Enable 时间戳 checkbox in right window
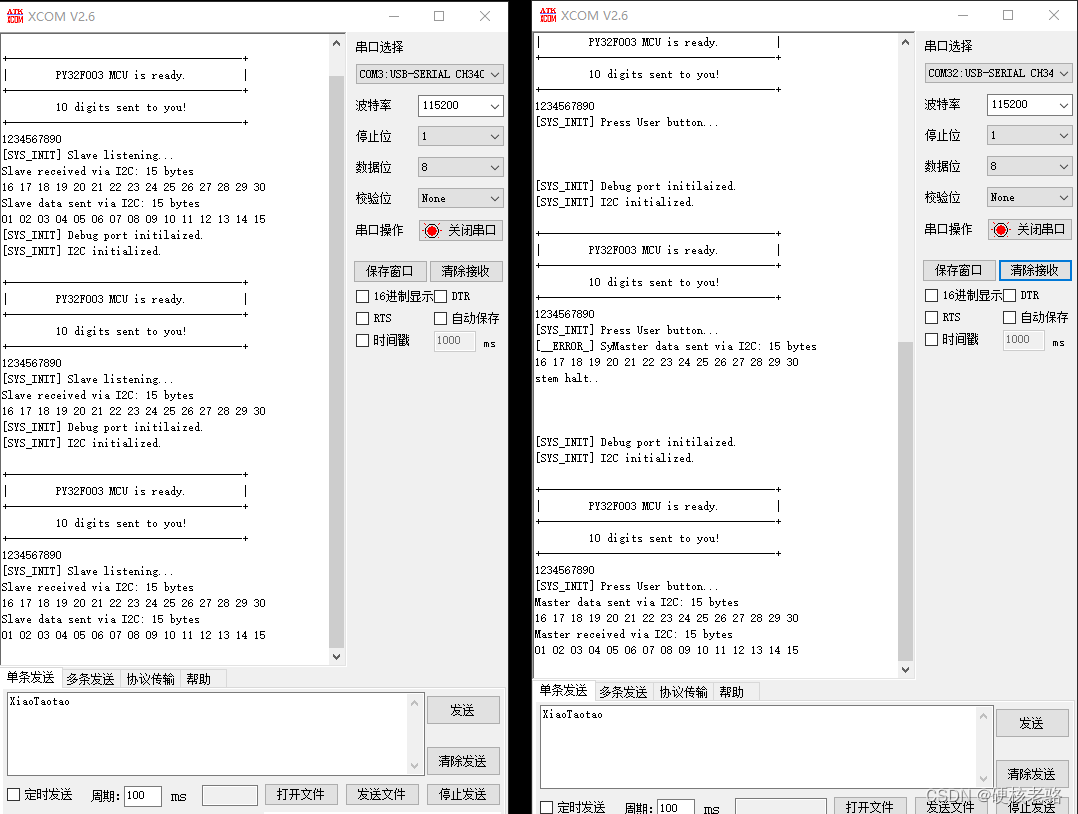Viewport: 1078px width, 814px height. pyautogui.click(x=931, y=340)
